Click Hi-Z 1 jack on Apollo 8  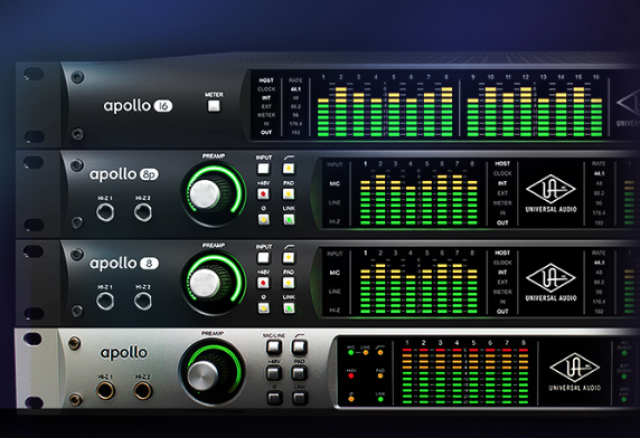[105, 301]
